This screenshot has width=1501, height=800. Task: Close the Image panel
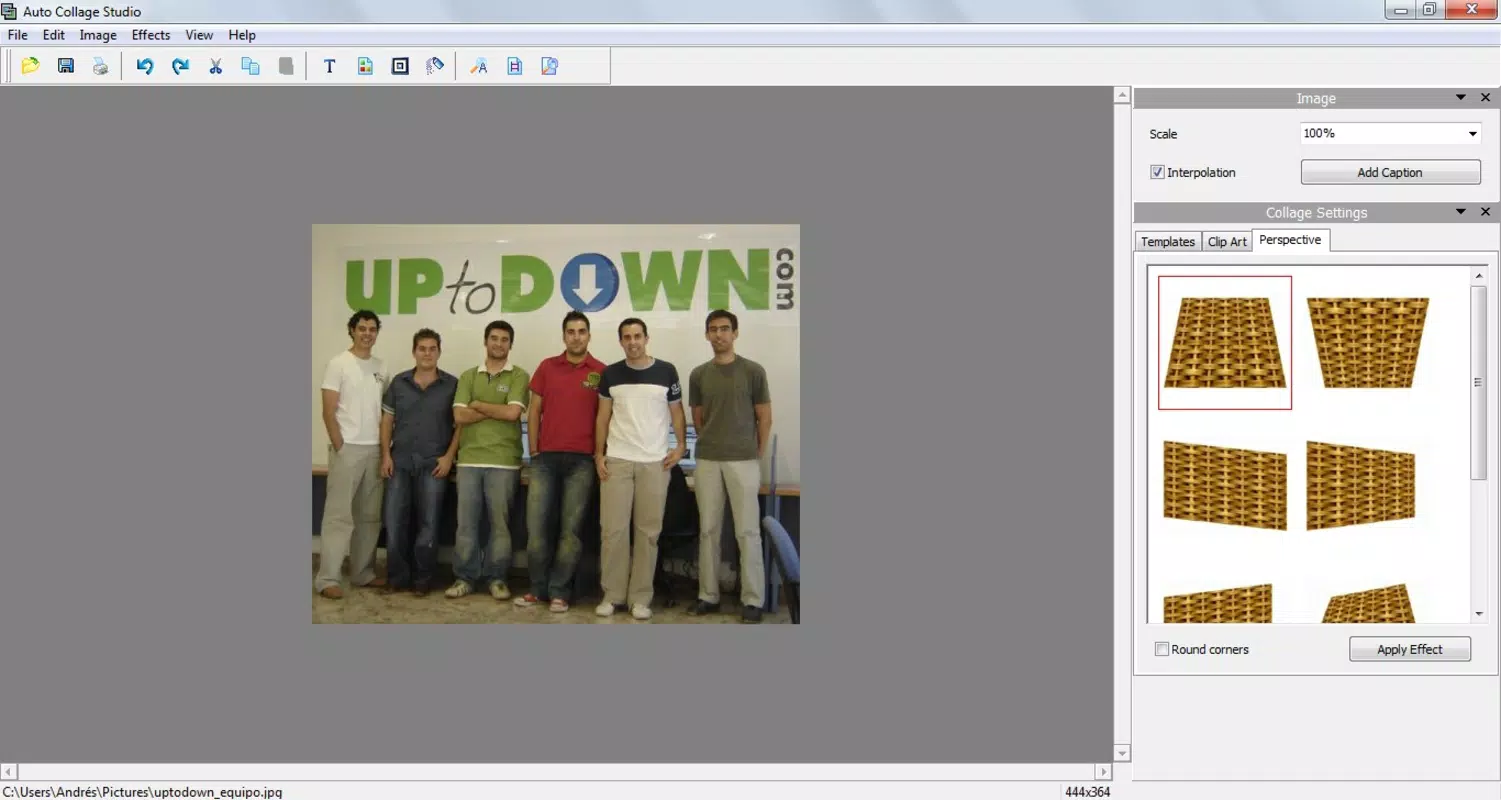pyautogui.click(x=1485, y=98)
